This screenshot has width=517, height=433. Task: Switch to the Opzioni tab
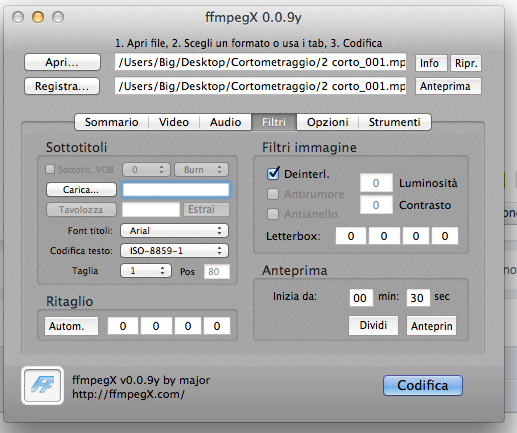click(x=328, y=122)
